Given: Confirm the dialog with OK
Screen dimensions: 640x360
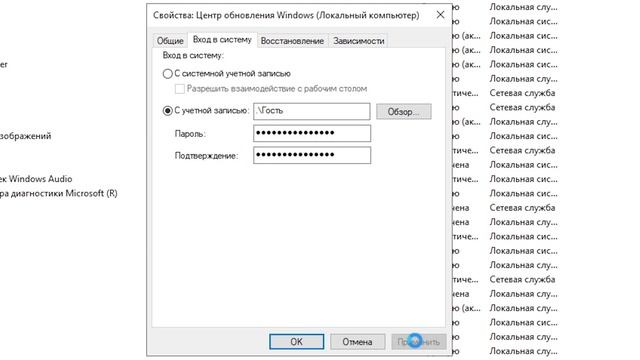Looking at the screenshot, I should [x=297, y=342].
